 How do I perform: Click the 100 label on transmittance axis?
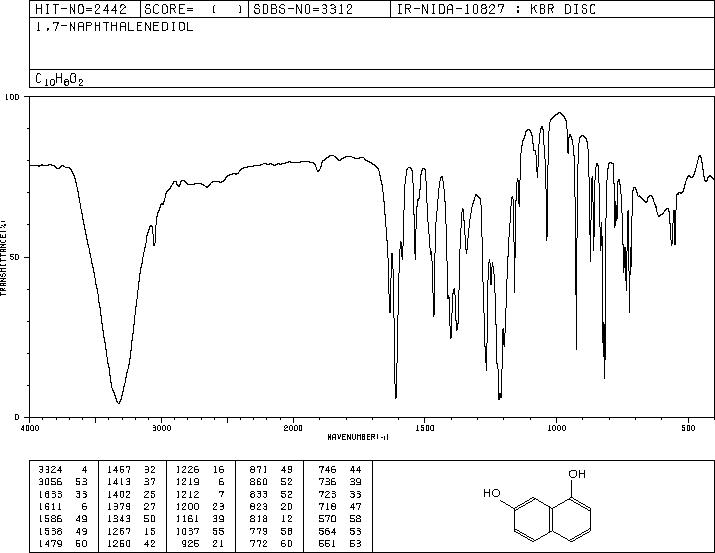12,97
